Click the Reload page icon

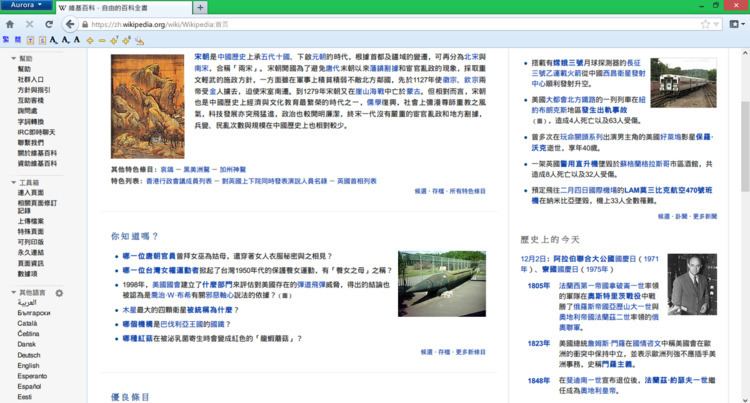48,23
